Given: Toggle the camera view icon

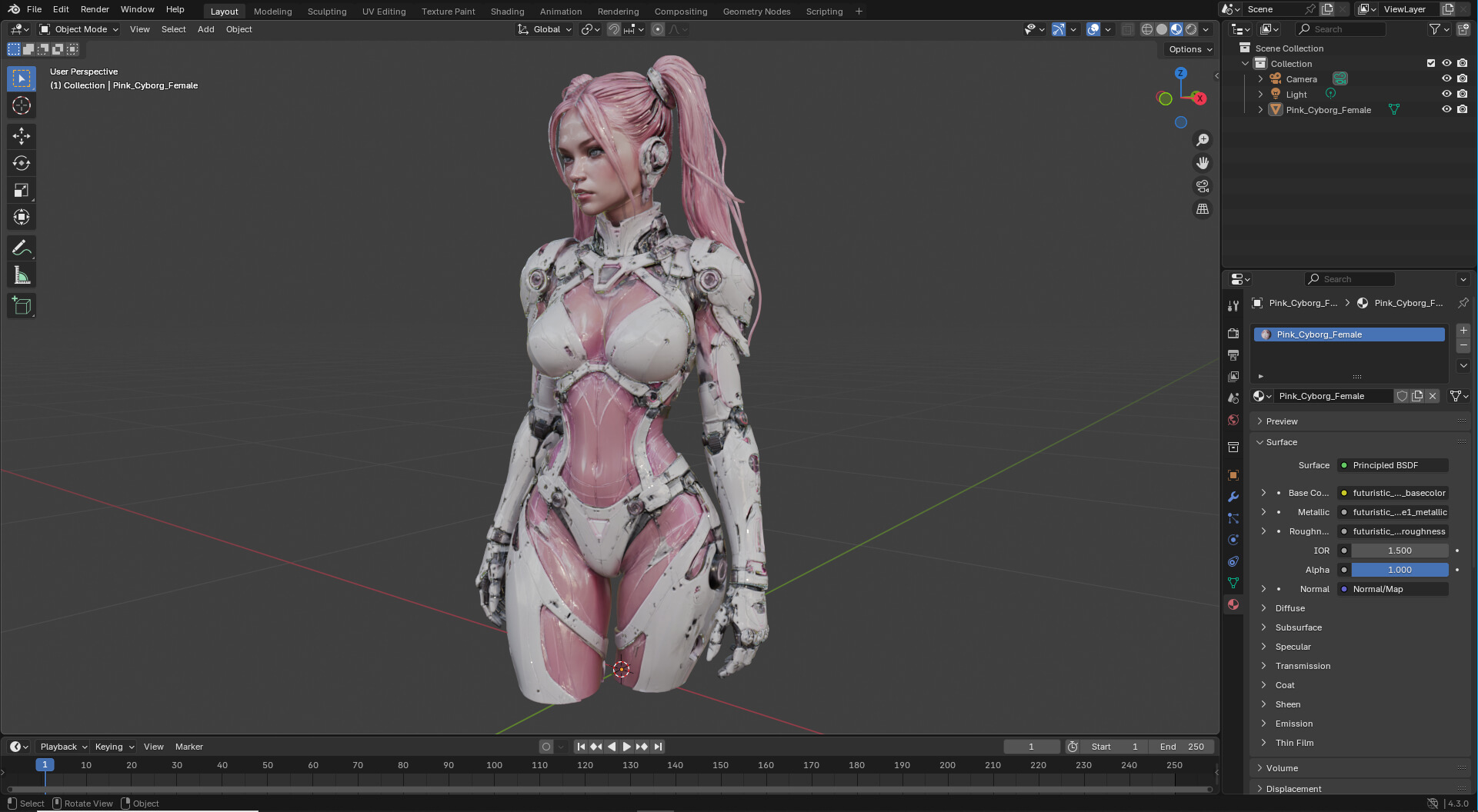Looking at the screenshot, I should click(1202, 186).
